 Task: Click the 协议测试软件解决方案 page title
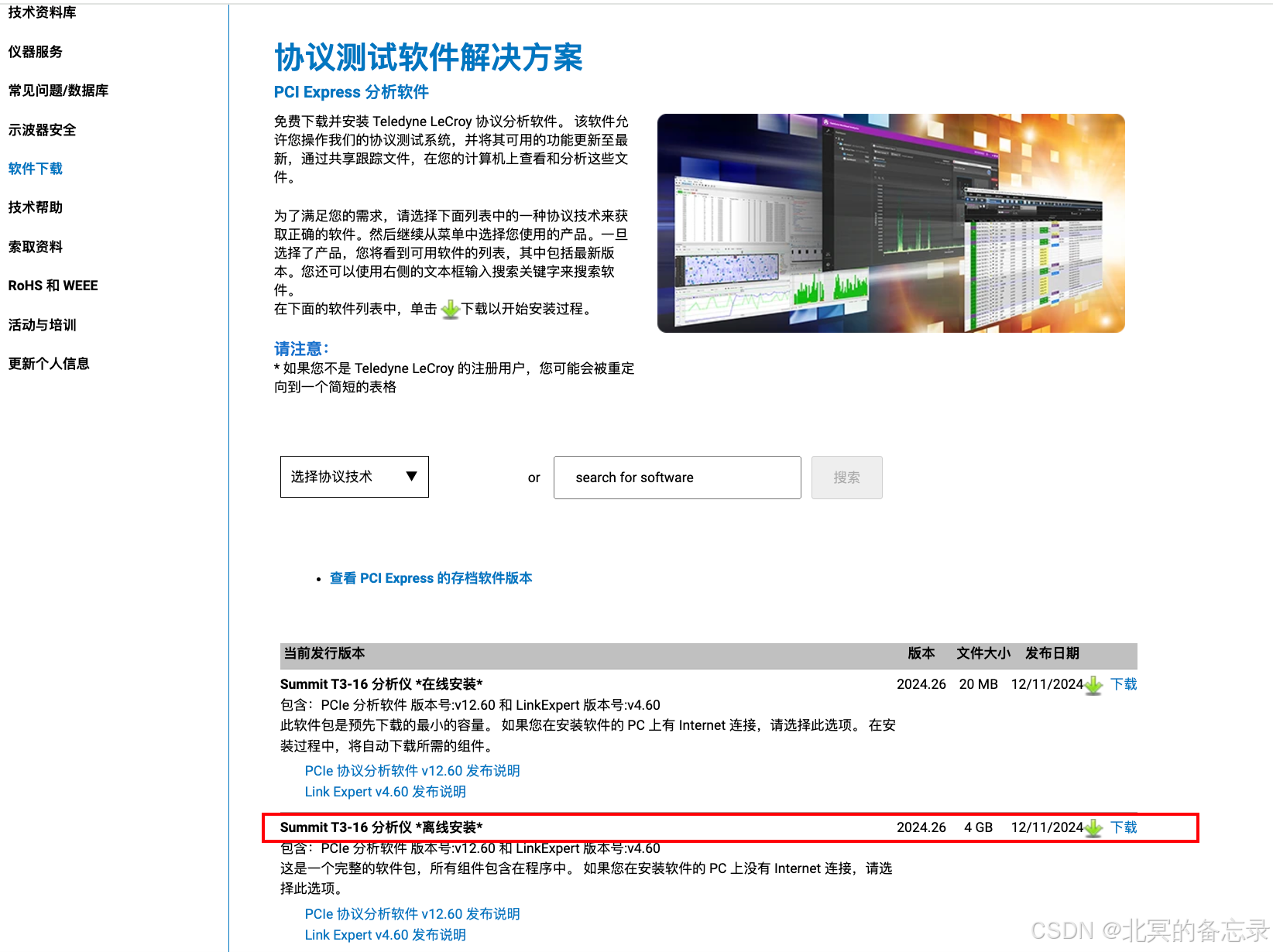428,57
